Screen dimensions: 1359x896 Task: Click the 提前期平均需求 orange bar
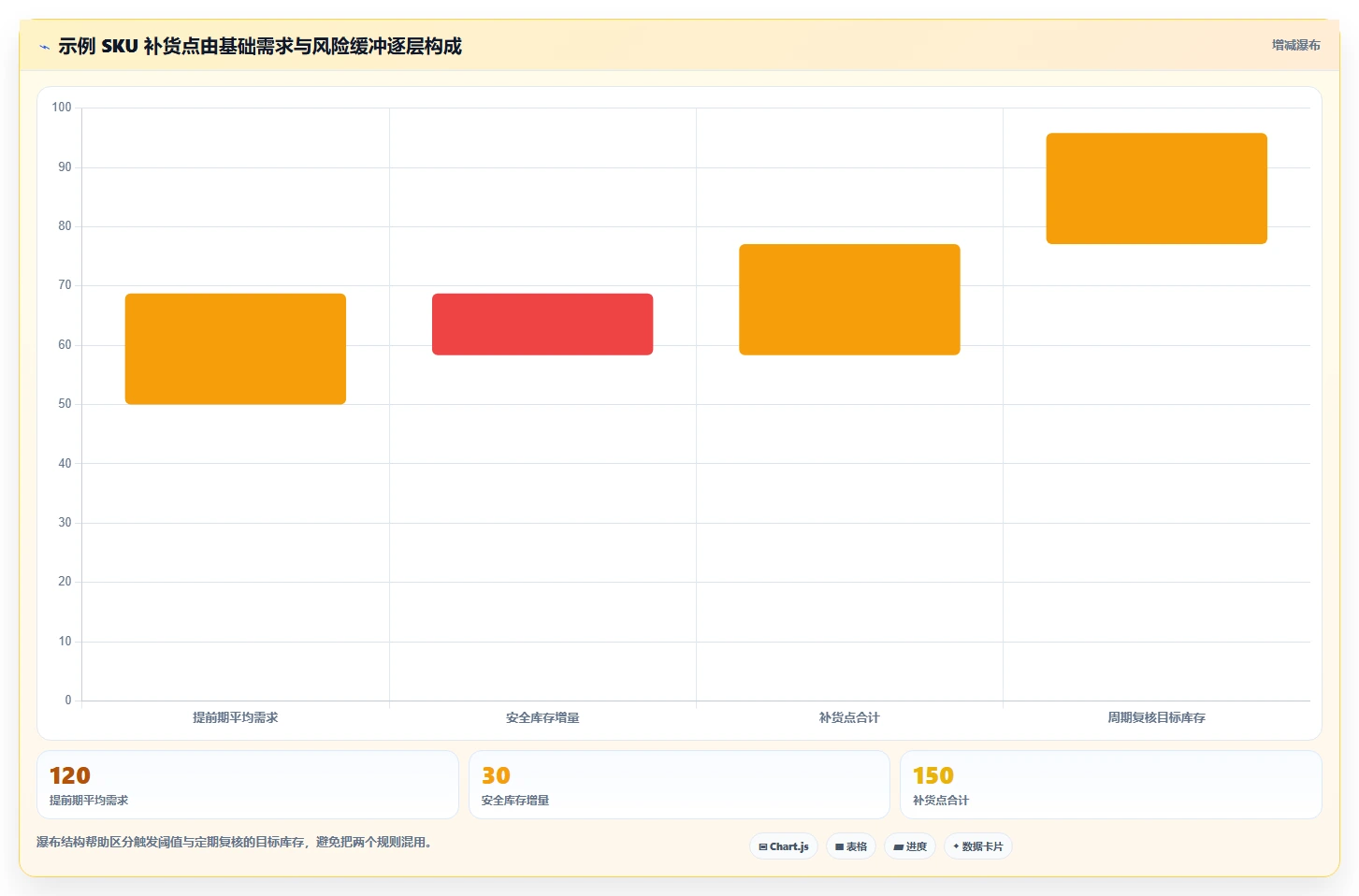(236, 349)
